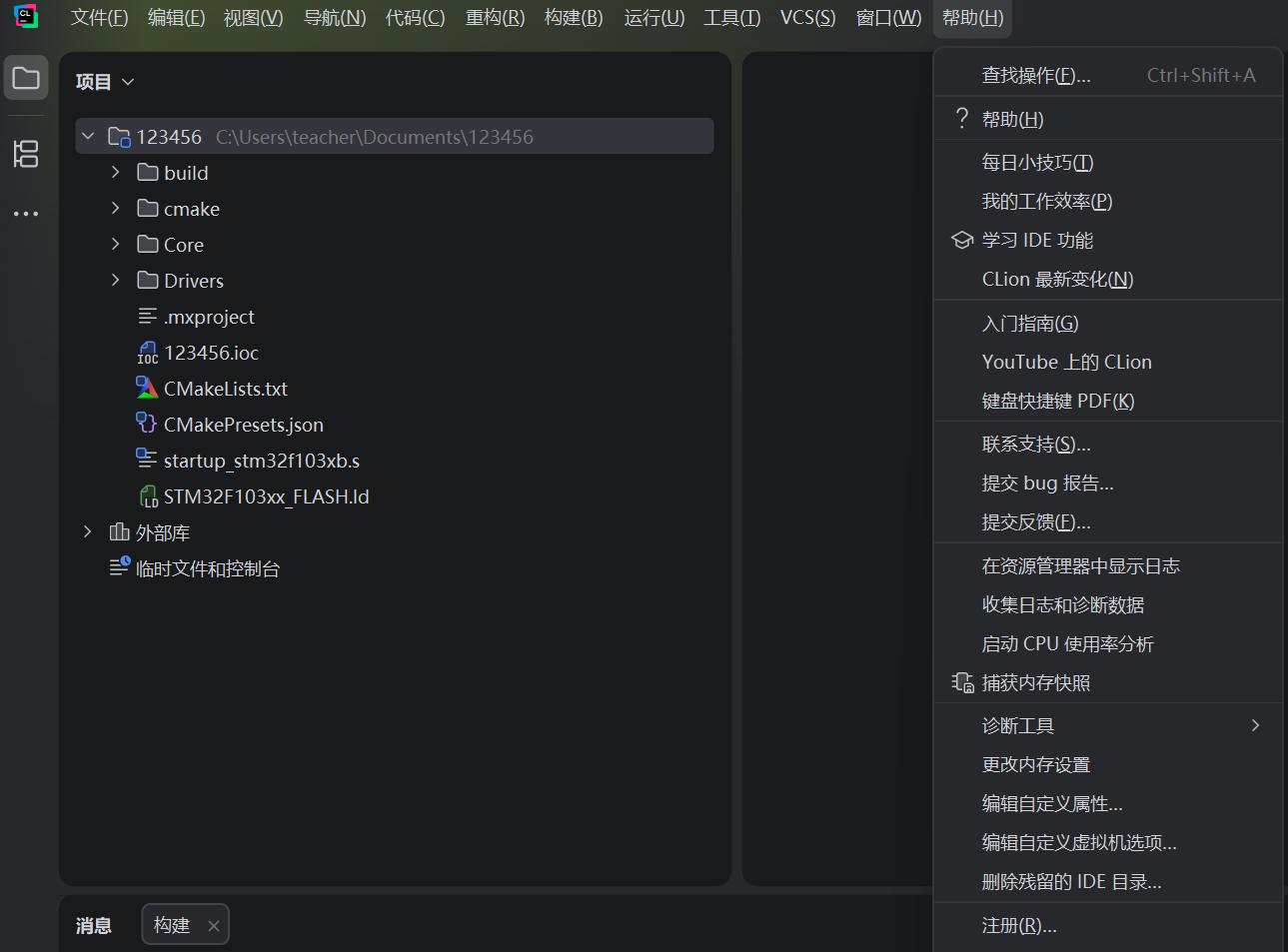Screen dimensions: 1288x952
Task: Open the VCS(S) menu
Action: tap(807, 18)
